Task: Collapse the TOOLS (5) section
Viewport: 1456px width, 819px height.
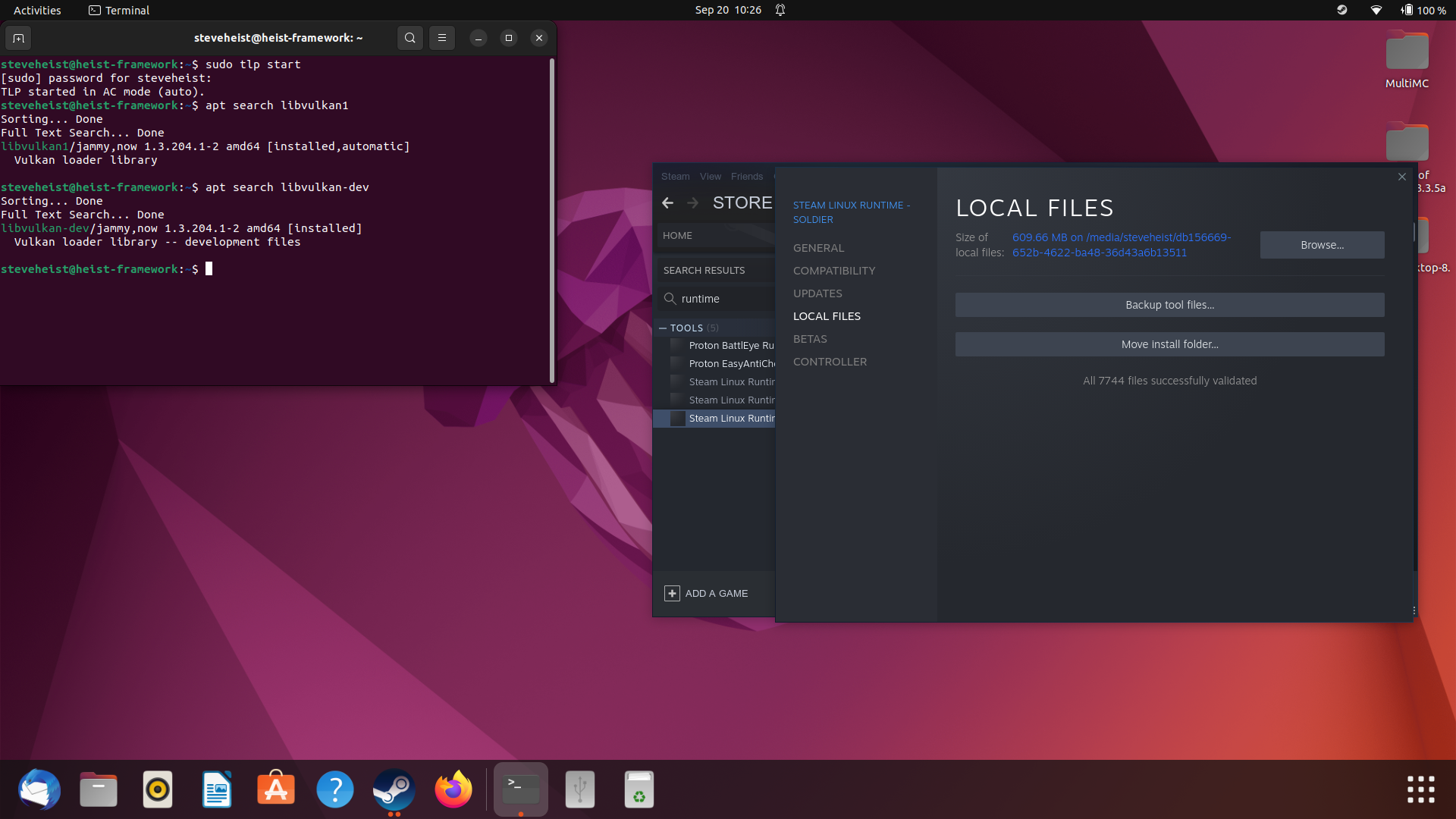Action: (663, 328)
